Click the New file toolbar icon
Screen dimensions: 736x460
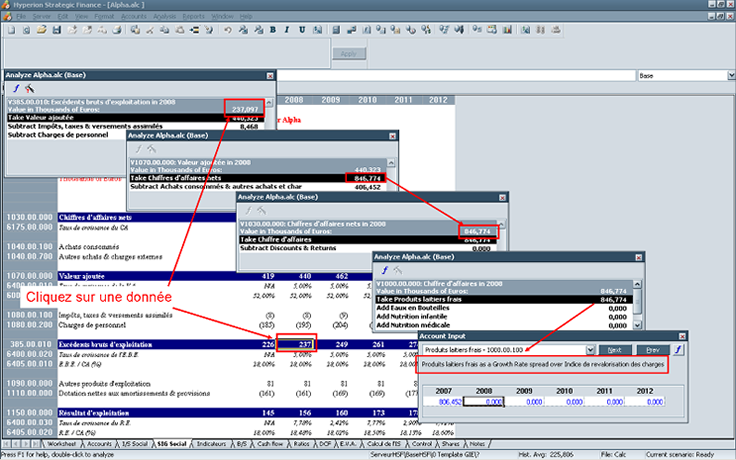point(11,30)
